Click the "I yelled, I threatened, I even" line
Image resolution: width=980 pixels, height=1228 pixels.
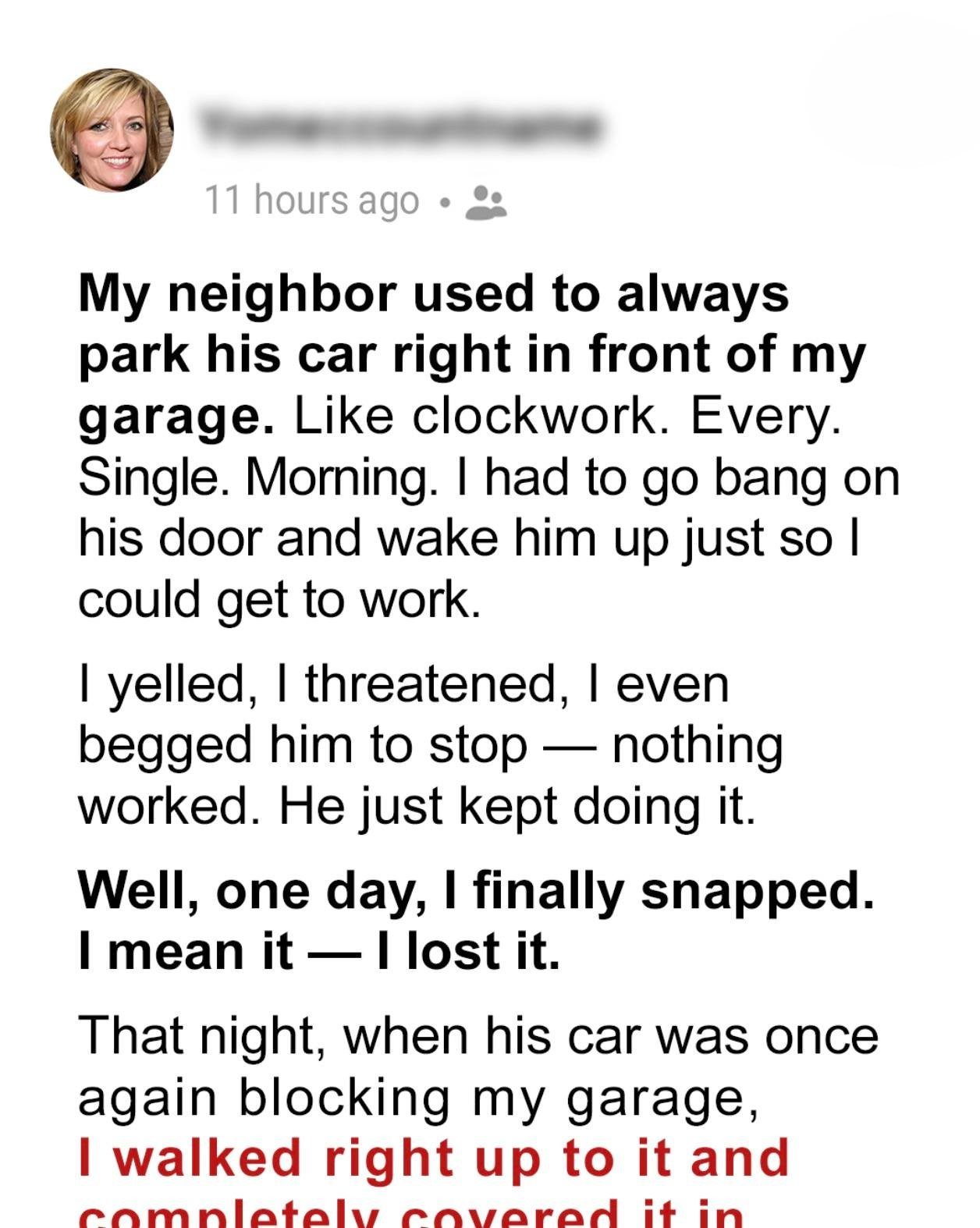coord(403,684)
